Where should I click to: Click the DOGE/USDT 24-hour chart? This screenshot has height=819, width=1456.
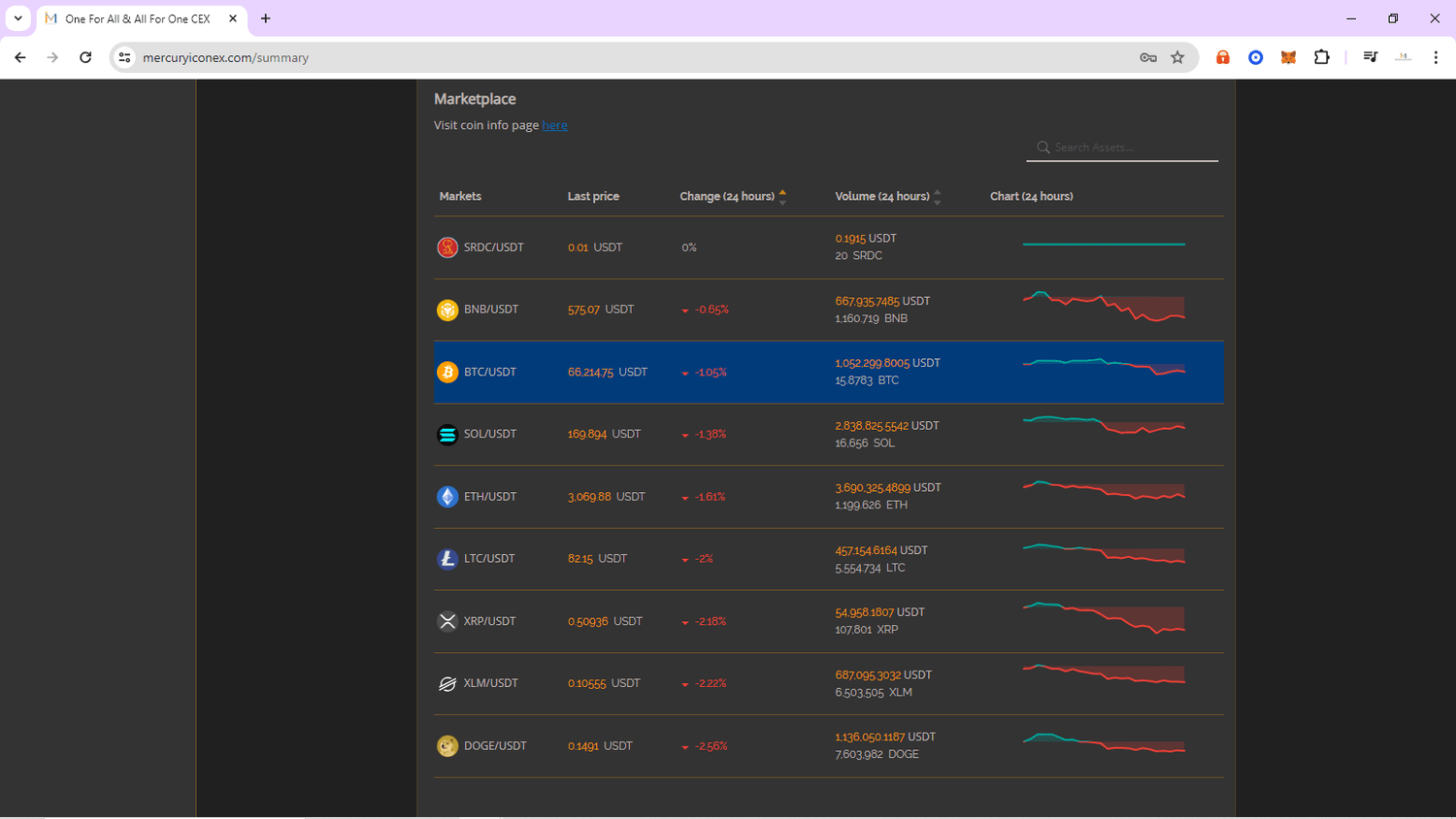coord(1104,743)
